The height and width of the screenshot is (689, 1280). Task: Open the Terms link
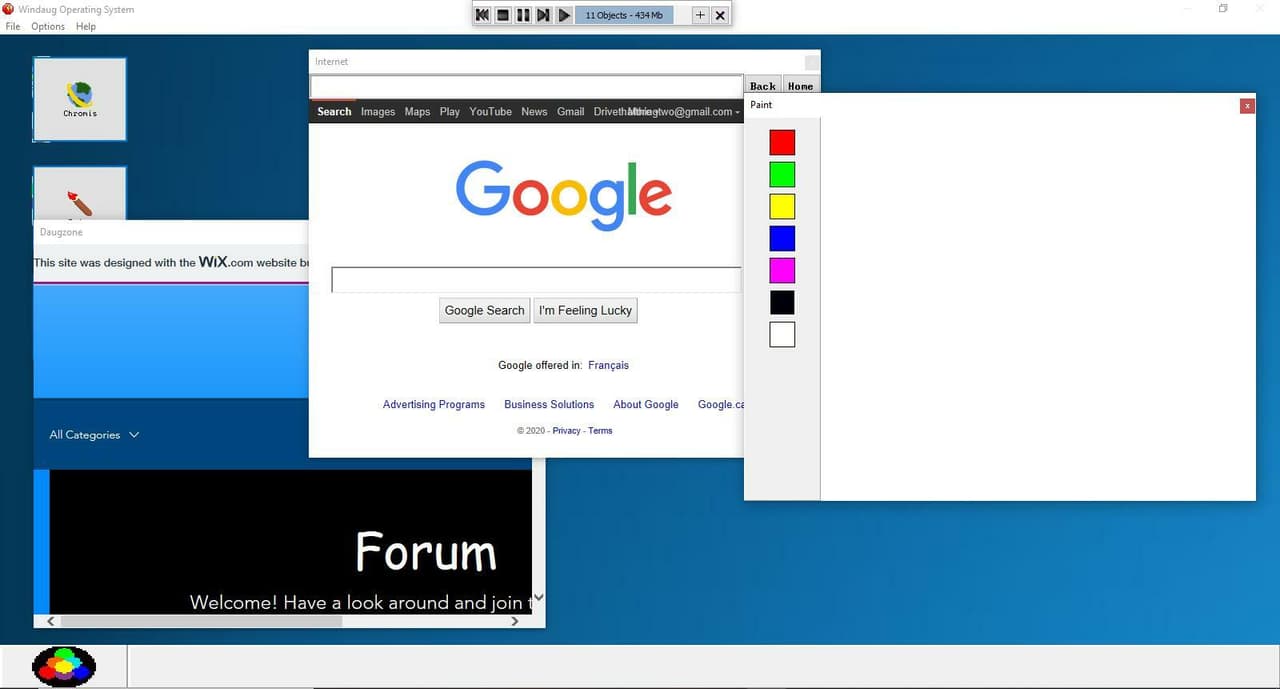(600, 431)
